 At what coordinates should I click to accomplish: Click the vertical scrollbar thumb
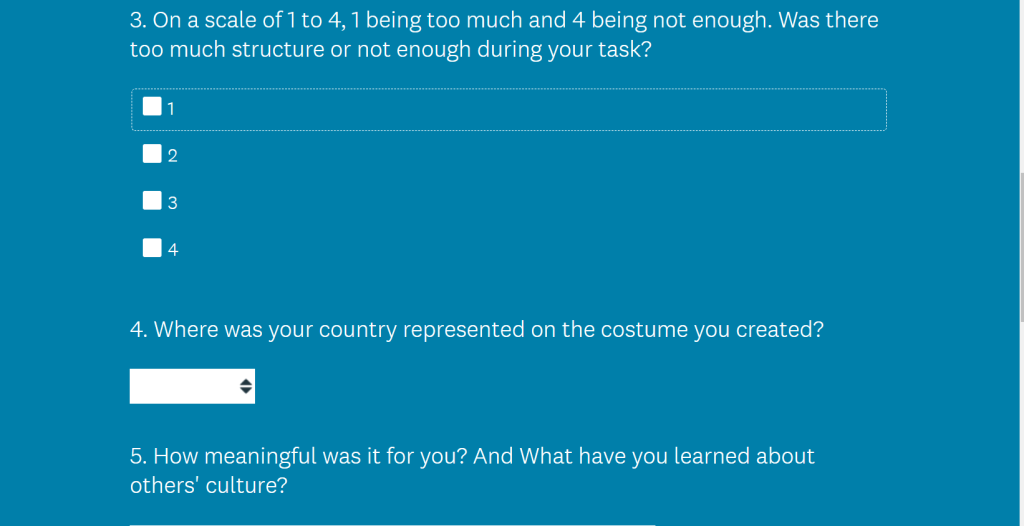[1021, 247]
